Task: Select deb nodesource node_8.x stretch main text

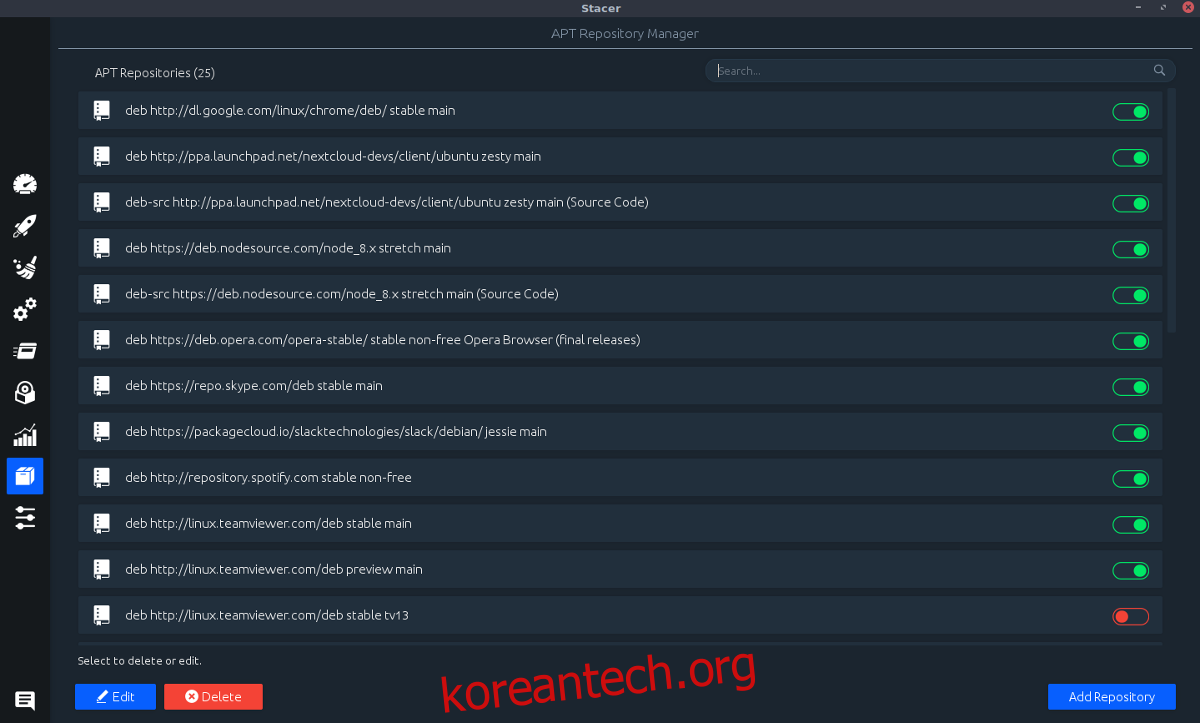Action: pyautogui.click(x=288, y=248)
